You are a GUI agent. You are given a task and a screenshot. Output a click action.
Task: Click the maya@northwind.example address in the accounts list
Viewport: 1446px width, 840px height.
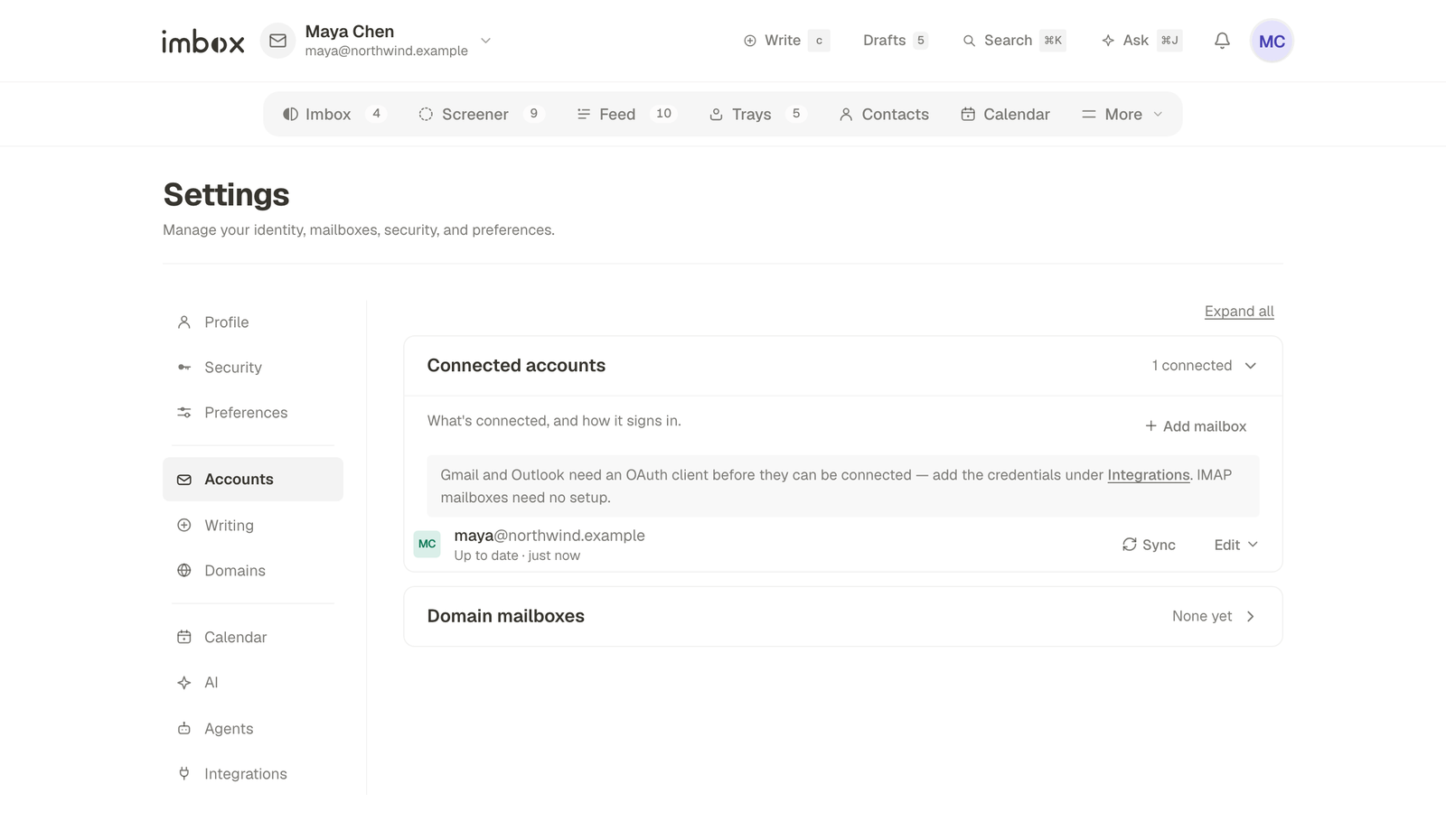pos(549,536)
